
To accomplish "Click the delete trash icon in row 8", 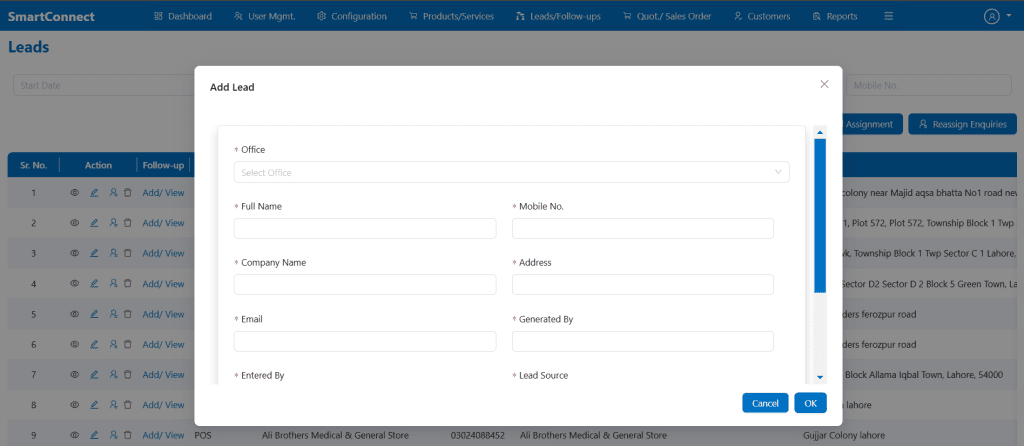I will [x=128, y=406].
